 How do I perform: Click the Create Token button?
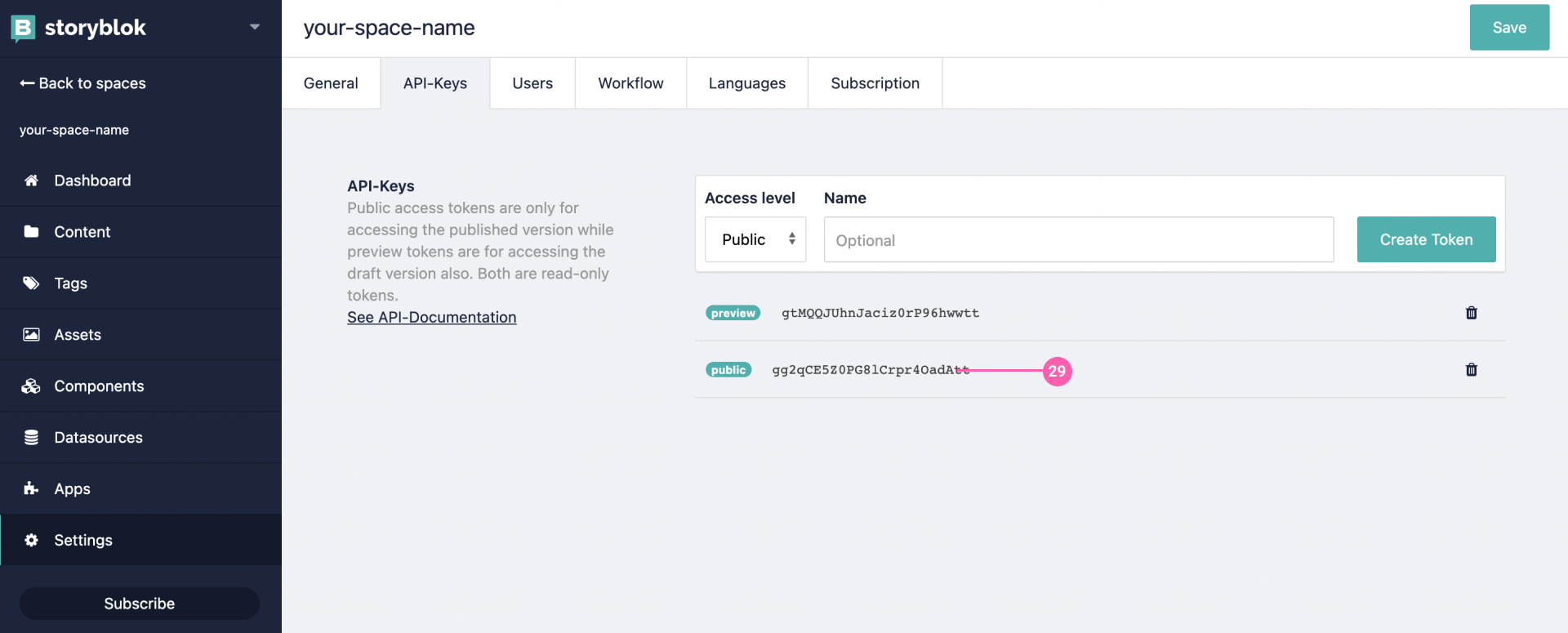coord(1426,239)
